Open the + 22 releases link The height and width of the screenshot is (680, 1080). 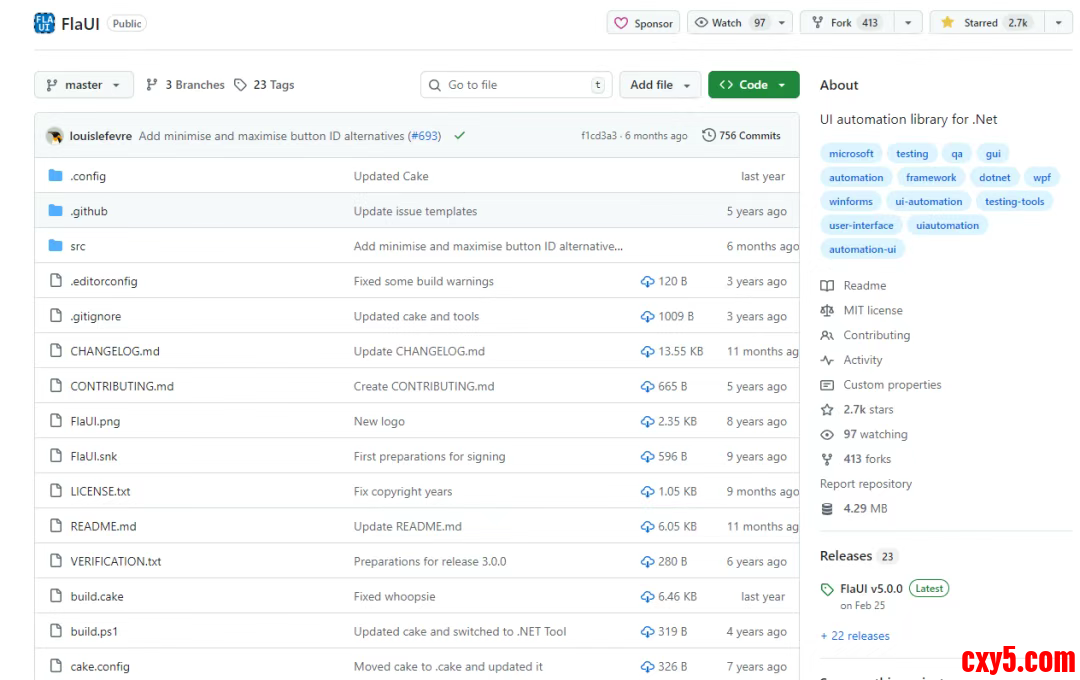point(855,636)
